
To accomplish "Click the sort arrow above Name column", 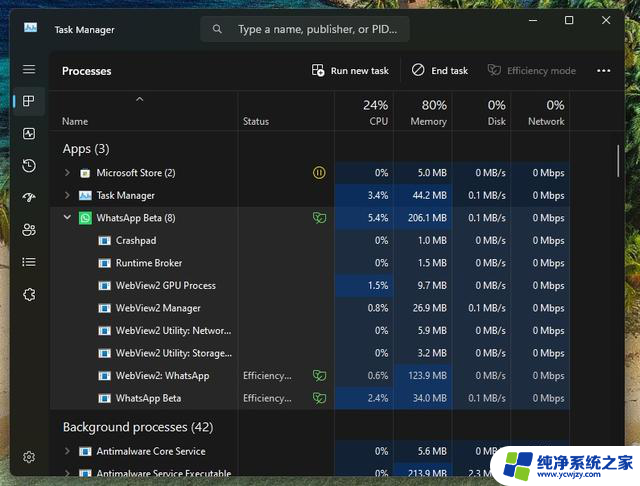I will (140, 99).
